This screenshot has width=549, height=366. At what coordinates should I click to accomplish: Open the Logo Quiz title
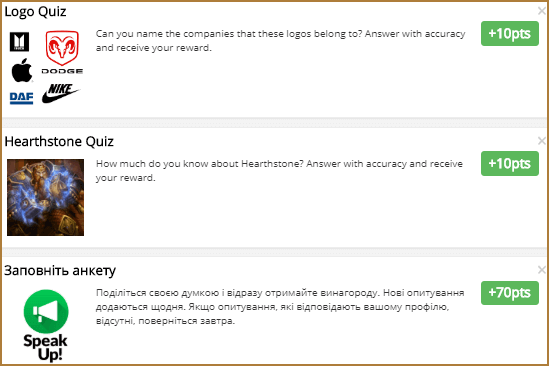tap(35, 12)
